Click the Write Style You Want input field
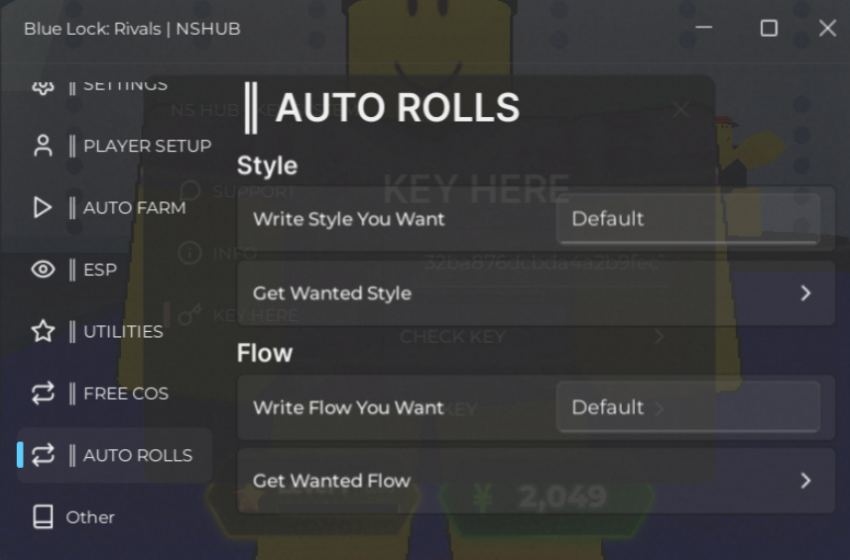 (x=688, y=219)
